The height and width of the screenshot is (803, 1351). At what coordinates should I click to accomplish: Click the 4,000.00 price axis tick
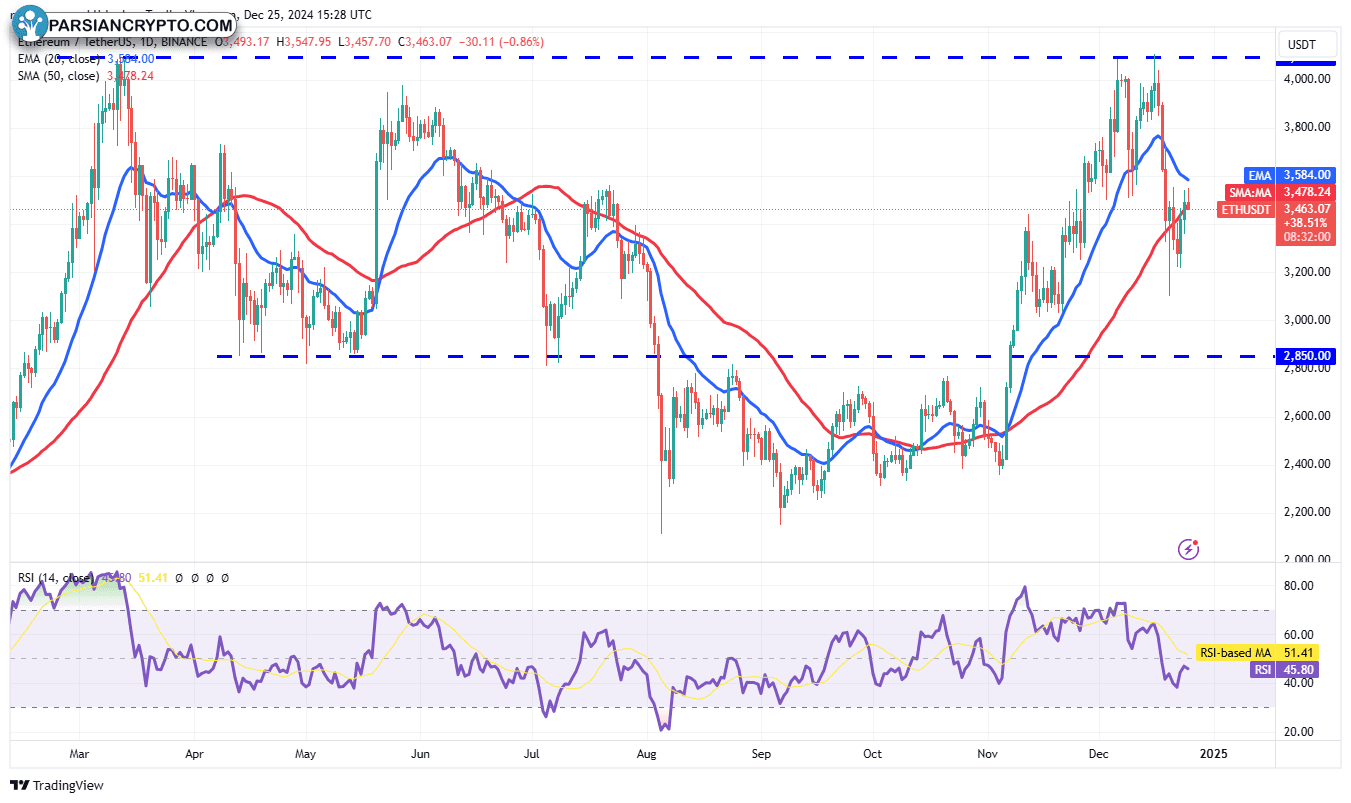click(x=1307, y=79)
